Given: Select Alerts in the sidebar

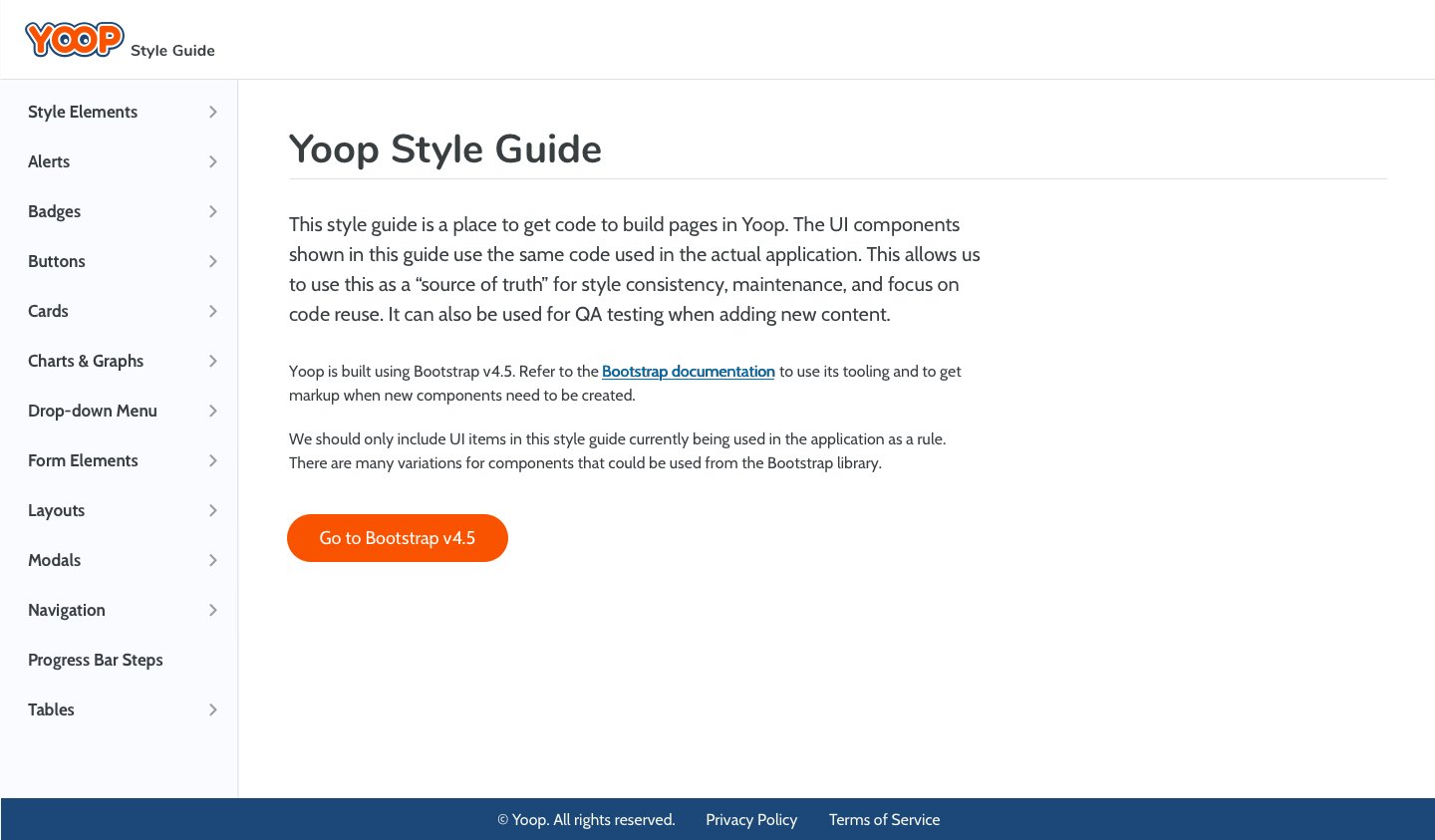Looking at the screenshot, I should click(49, 161).
